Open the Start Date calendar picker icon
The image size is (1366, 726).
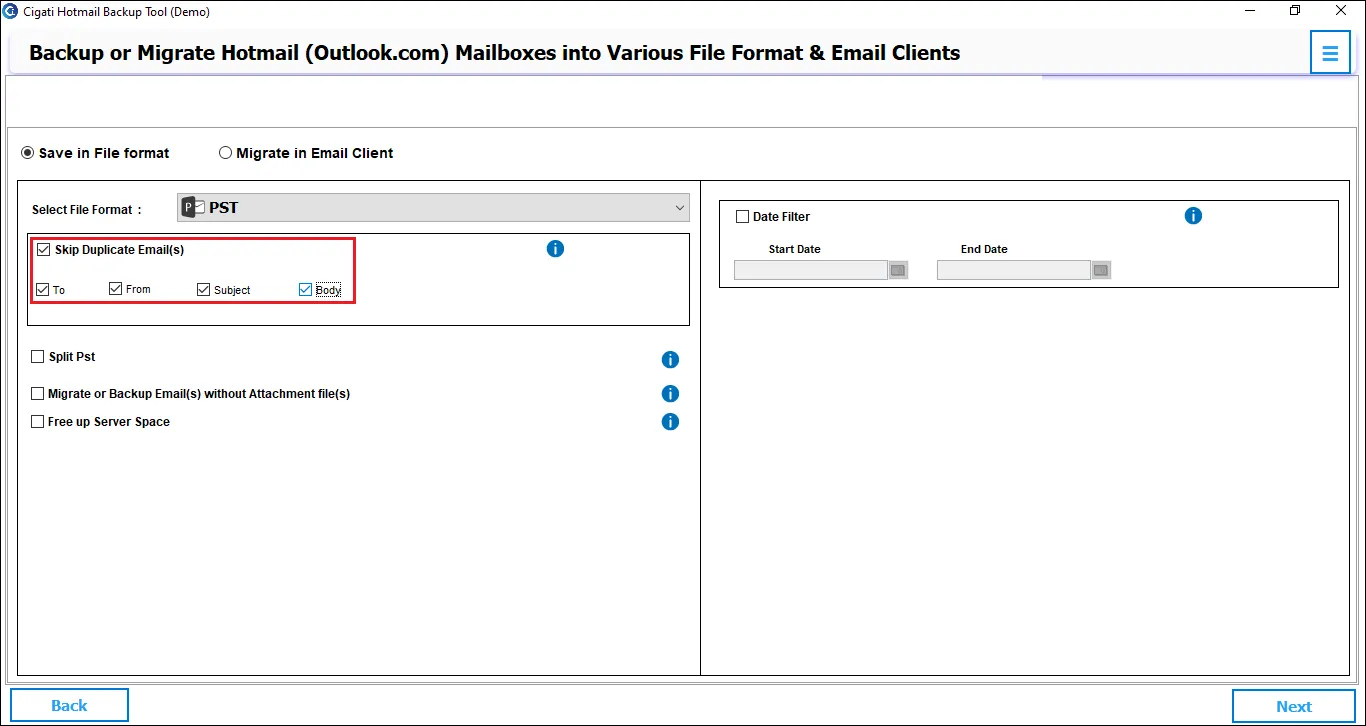point(898,270)
